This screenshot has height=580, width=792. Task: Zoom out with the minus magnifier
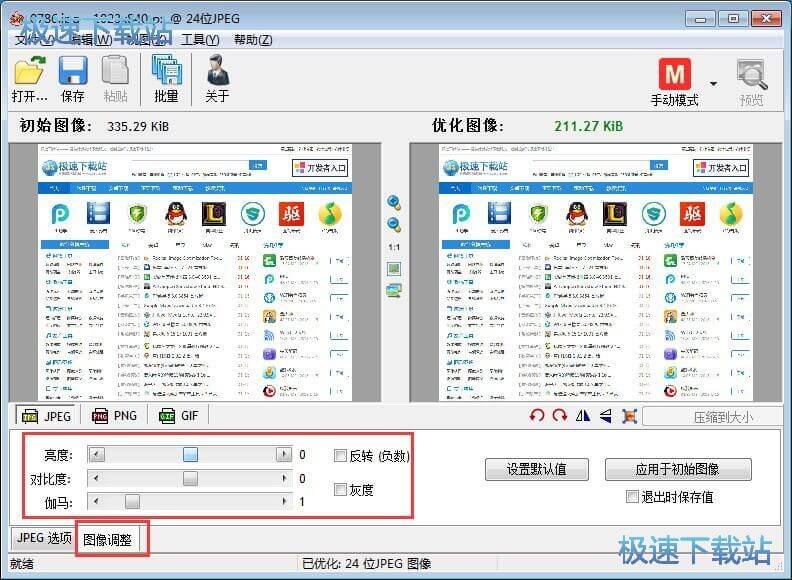click(x=394, y=224)
